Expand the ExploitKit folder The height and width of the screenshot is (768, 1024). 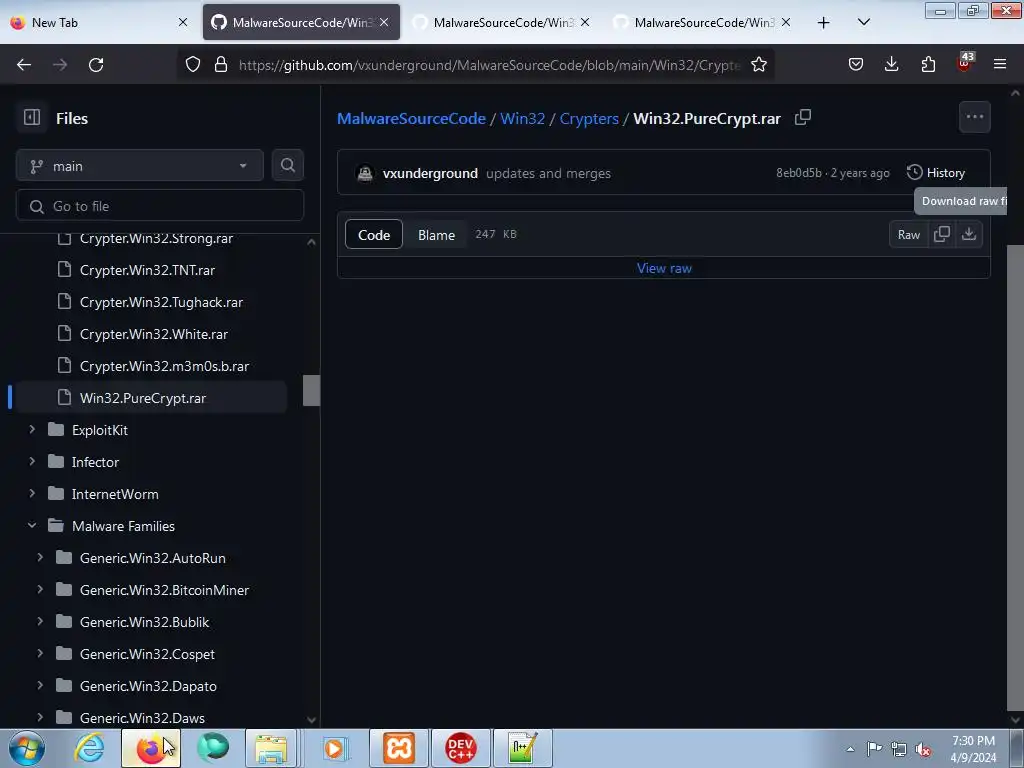pyautogui.click(x=32, y=430)
